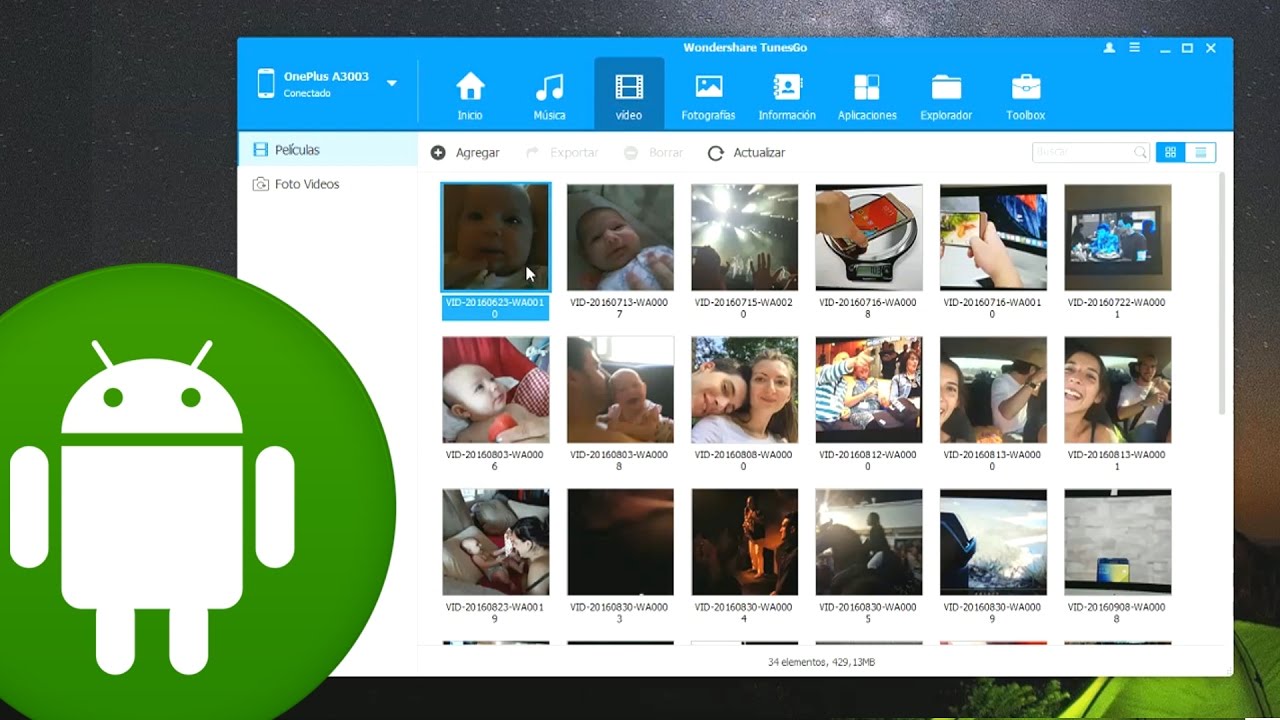The image size is (1280, 720).
Task: Select Películas in the sidebar
Action: 328,150
